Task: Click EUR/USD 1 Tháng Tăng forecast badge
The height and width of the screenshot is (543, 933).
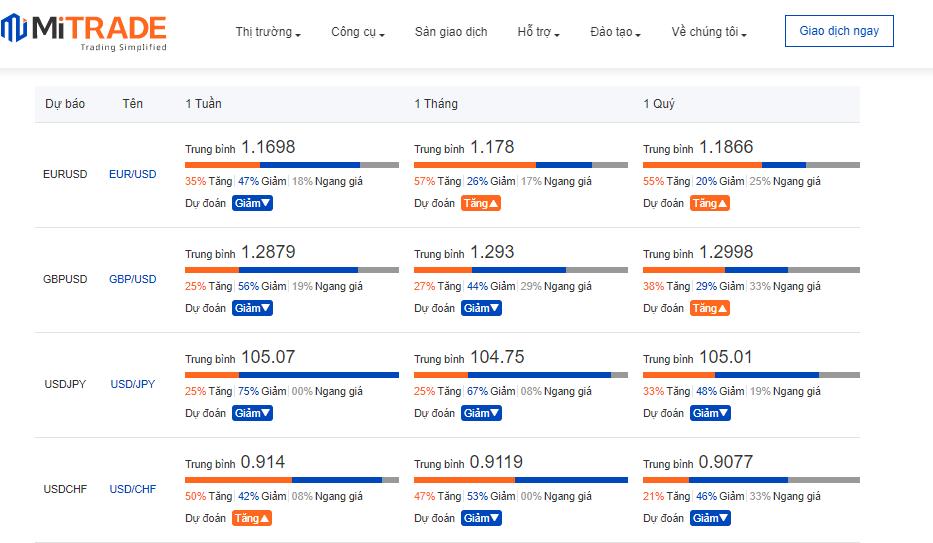Action: coord(481,203)
